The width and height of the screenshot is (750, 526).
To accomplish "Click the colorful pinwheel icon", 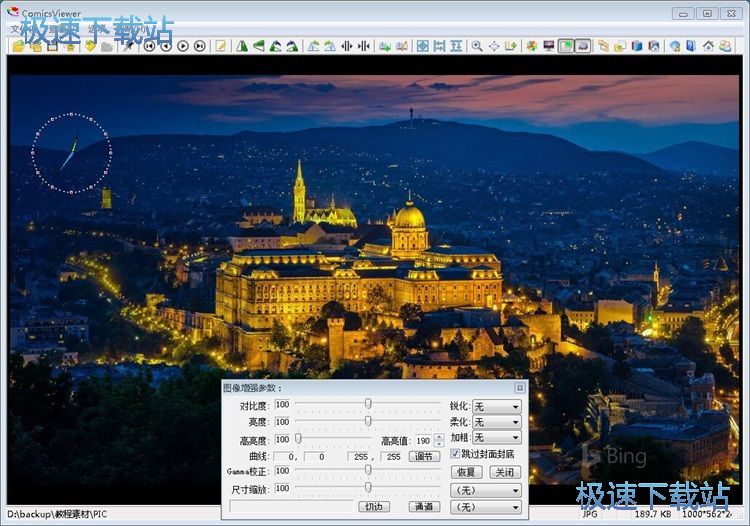I will point(532,46).
